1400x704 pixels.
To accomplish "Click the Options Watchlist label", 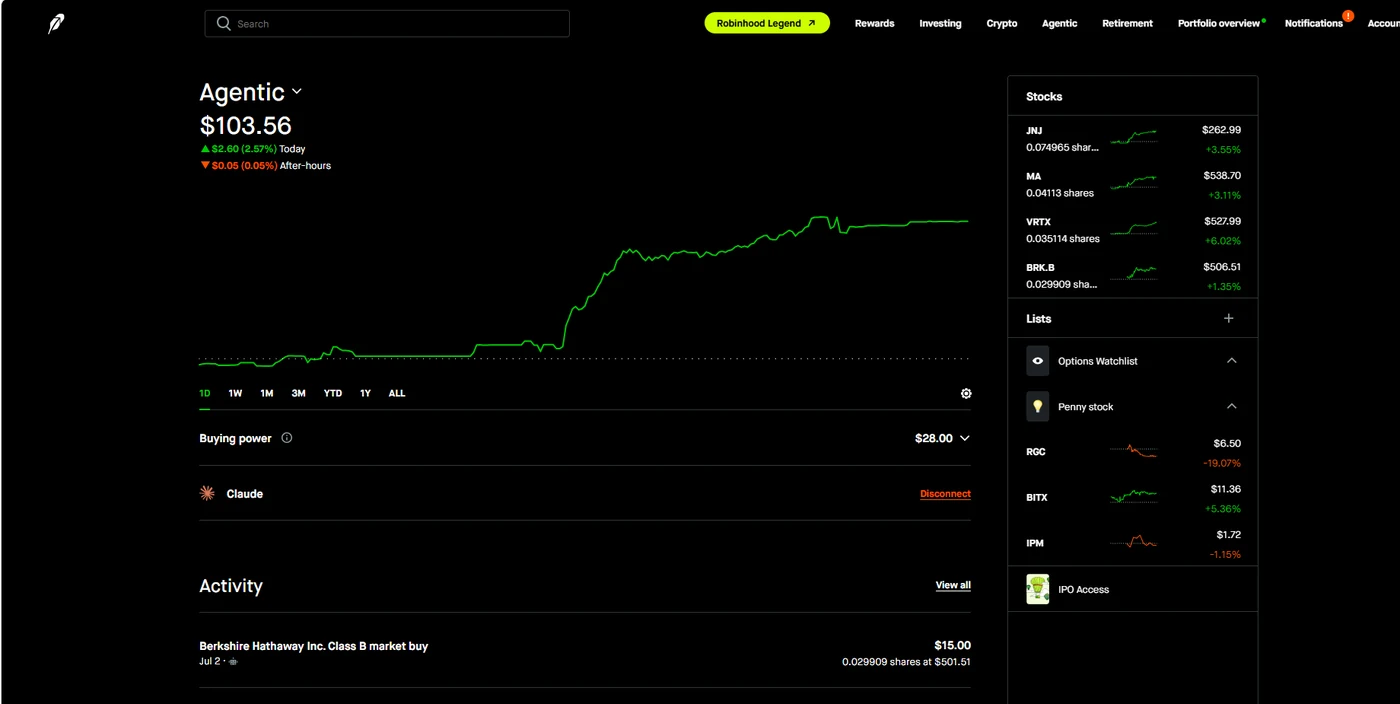I will (1097, 361).
